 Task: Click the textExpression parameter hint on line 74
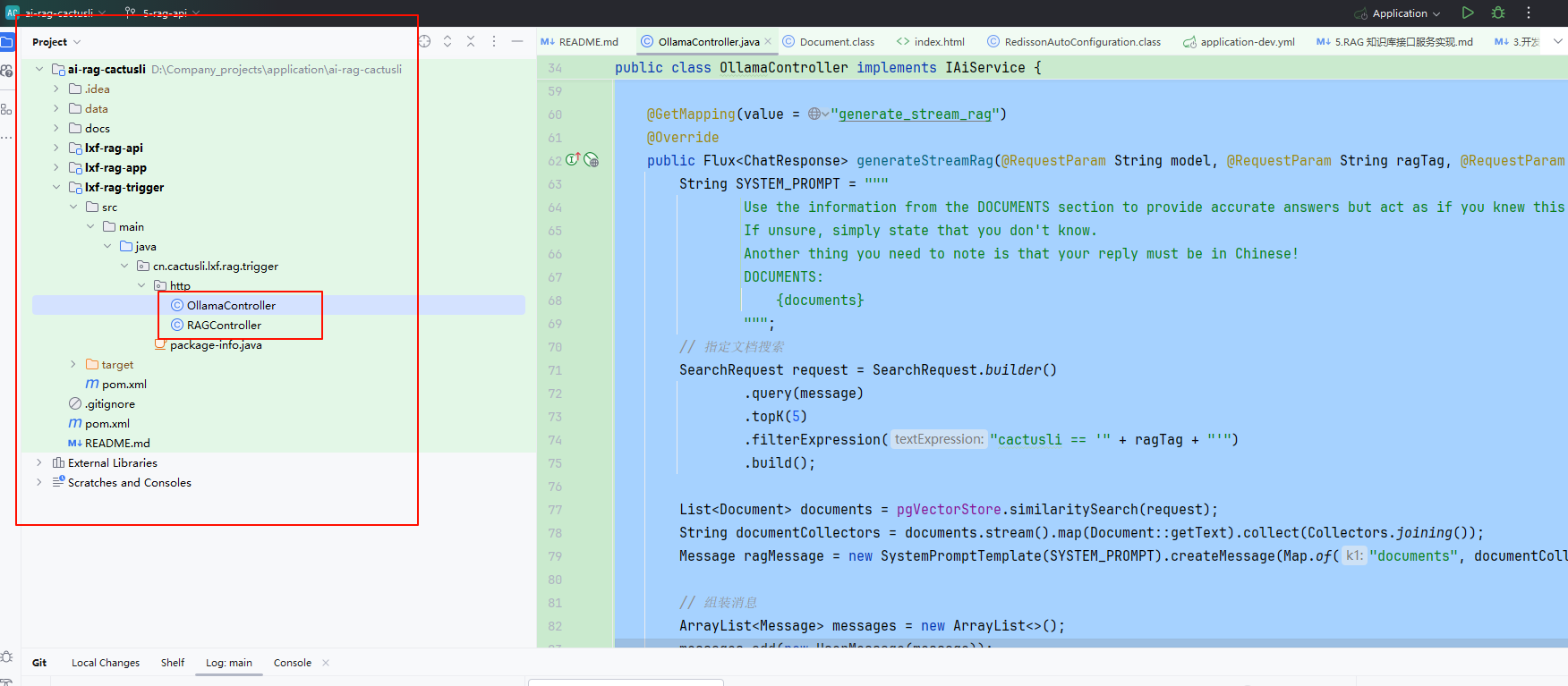coord(939,439)
